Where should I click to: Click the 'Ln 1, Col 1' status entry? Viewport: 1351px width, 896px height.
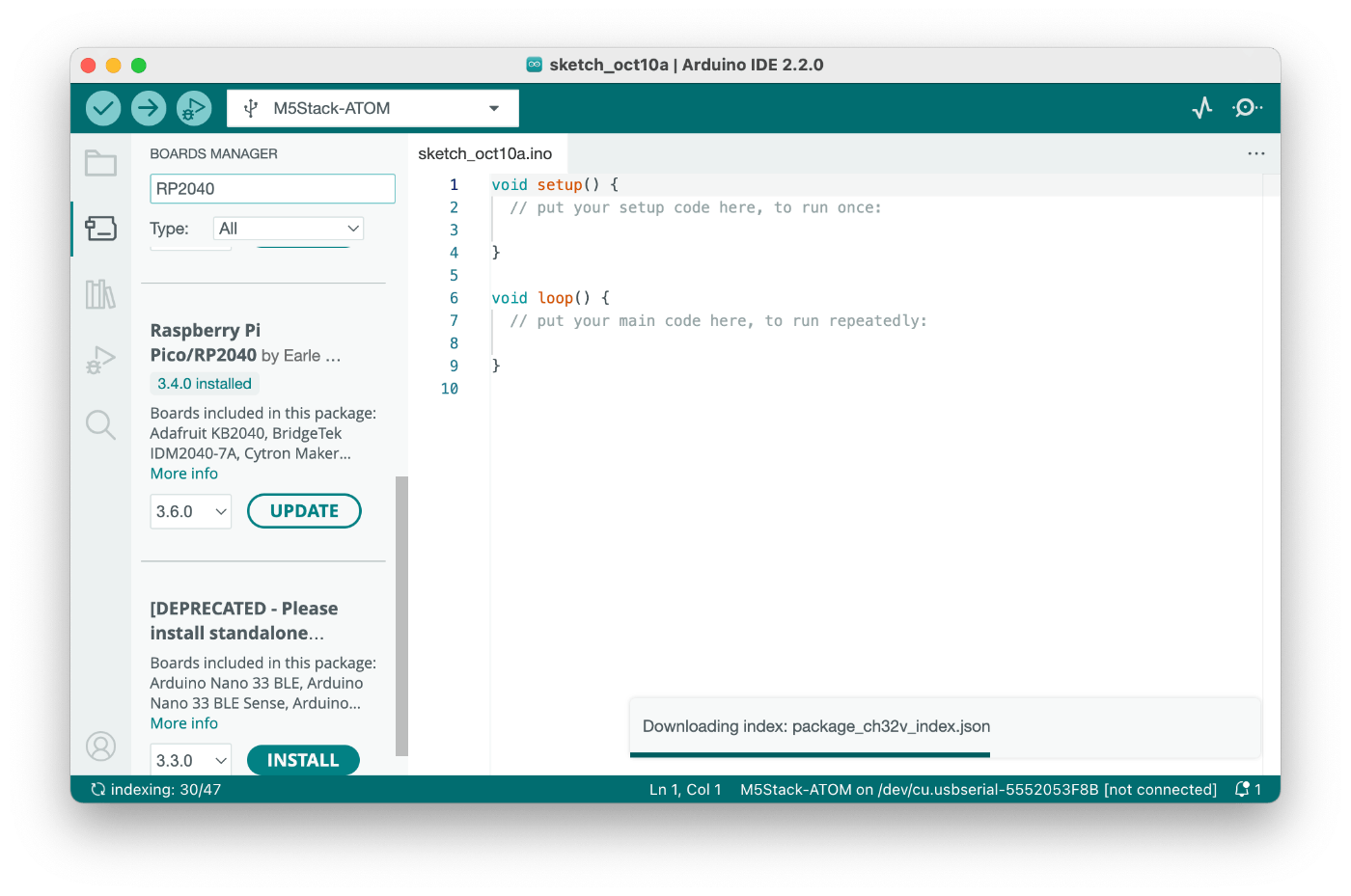pos(685,789)
